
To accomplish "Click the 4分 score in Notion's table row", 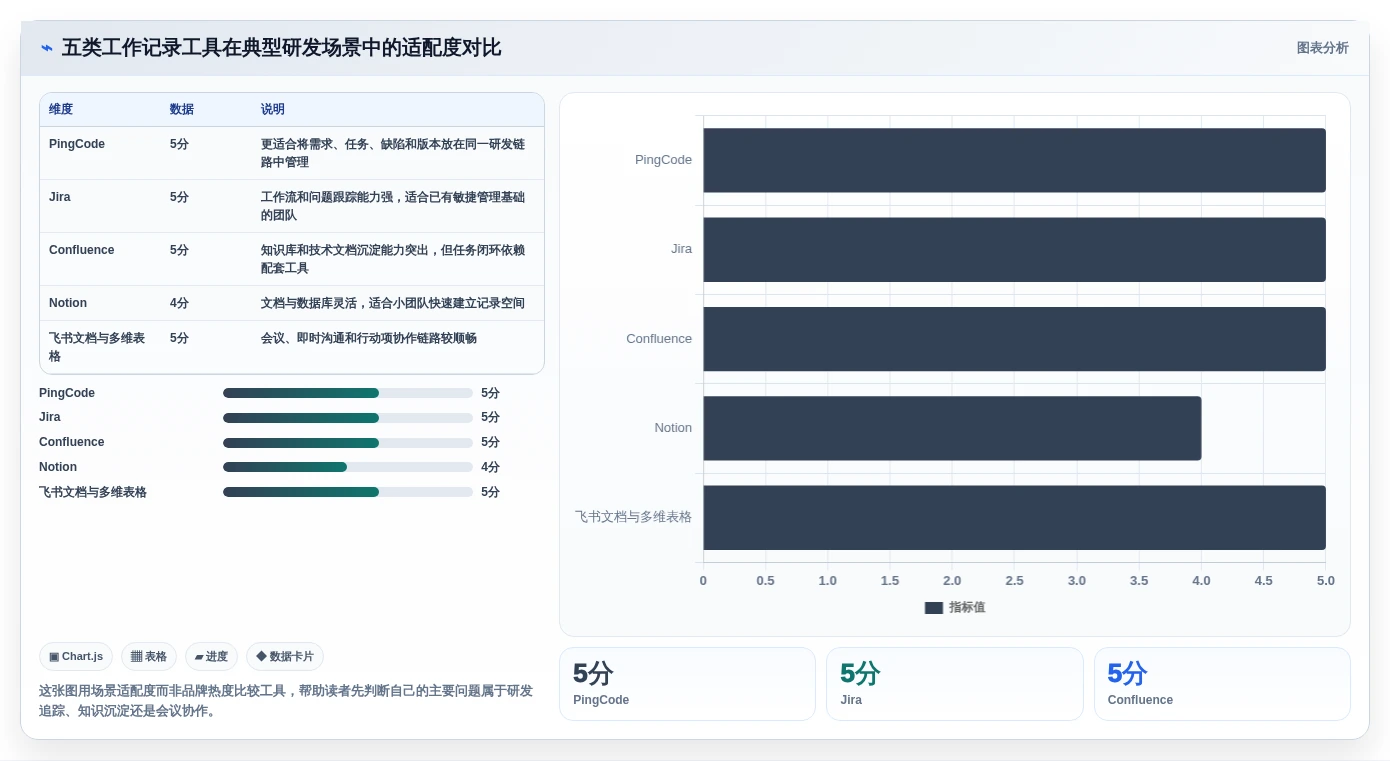I will point(179,303).
